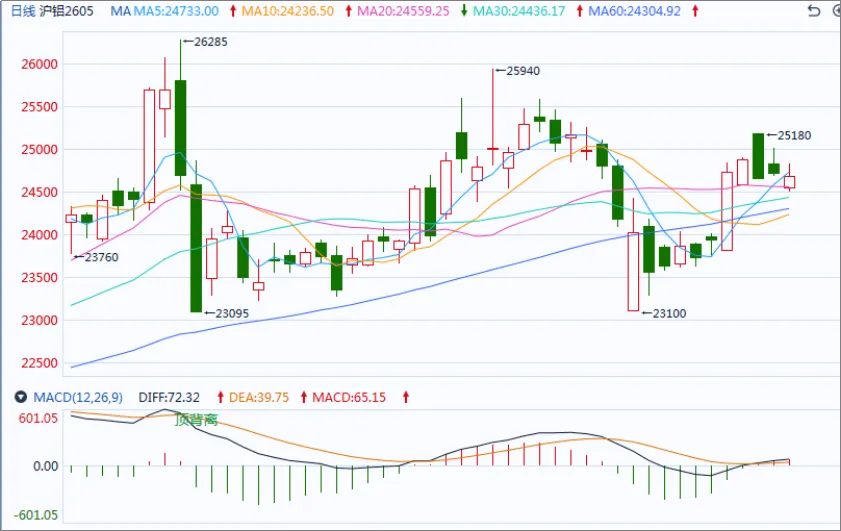Screen dimensions: 841x531
Task: Click the 顶背离 divergence label in MACD
Action: [197, 419]
